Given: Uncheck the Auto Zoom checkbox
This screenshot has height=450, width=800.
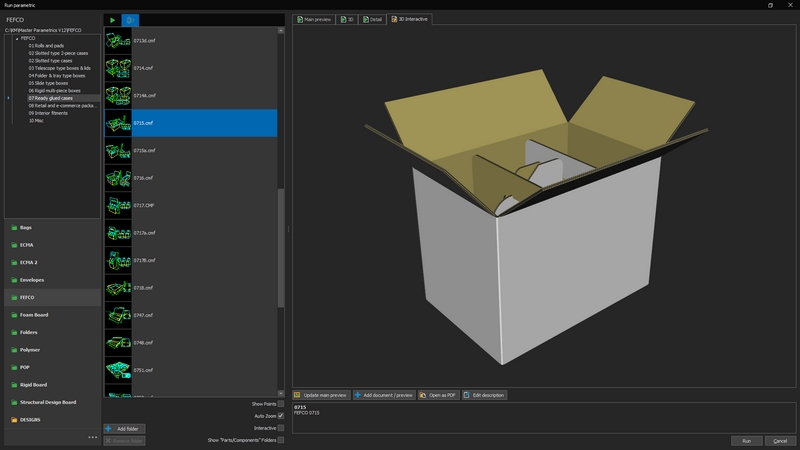Looking at the screenshot, I should point(281,416).
